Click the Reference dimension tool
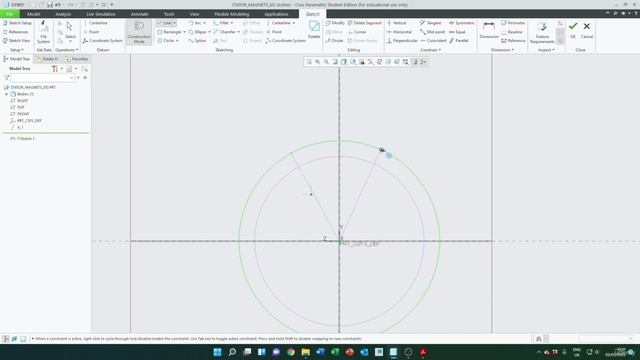Viewport: 640px width, 360px height. [513, 41]
